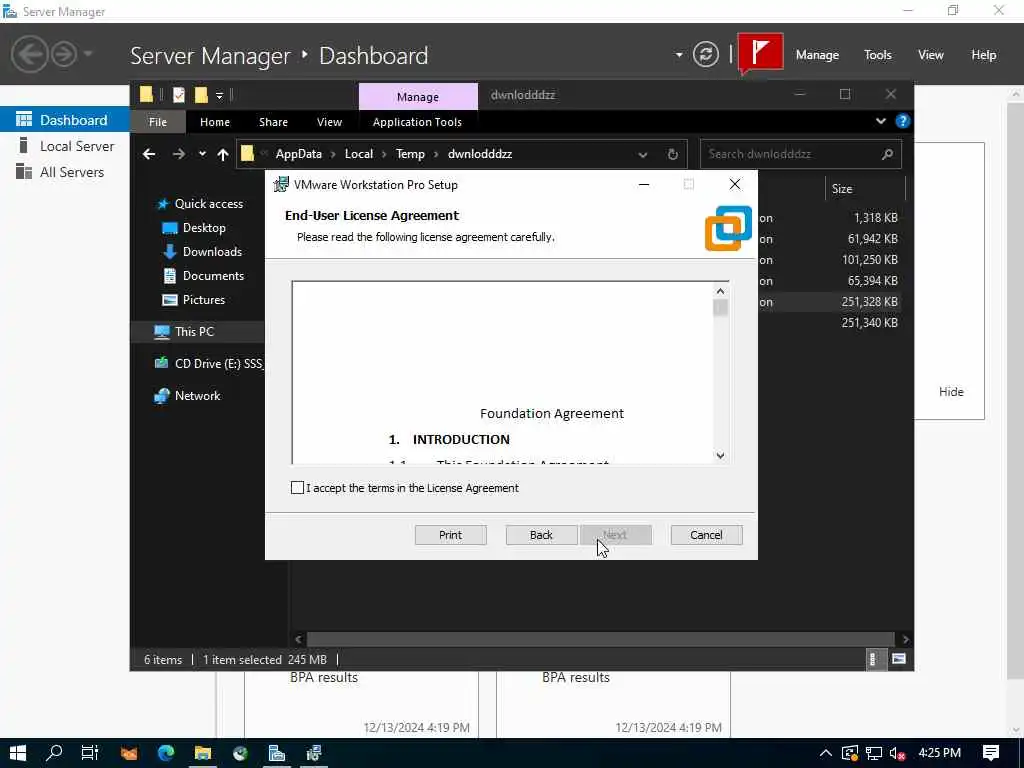Click the VMware installer icon in the dialog title bar

pos(281,185)
